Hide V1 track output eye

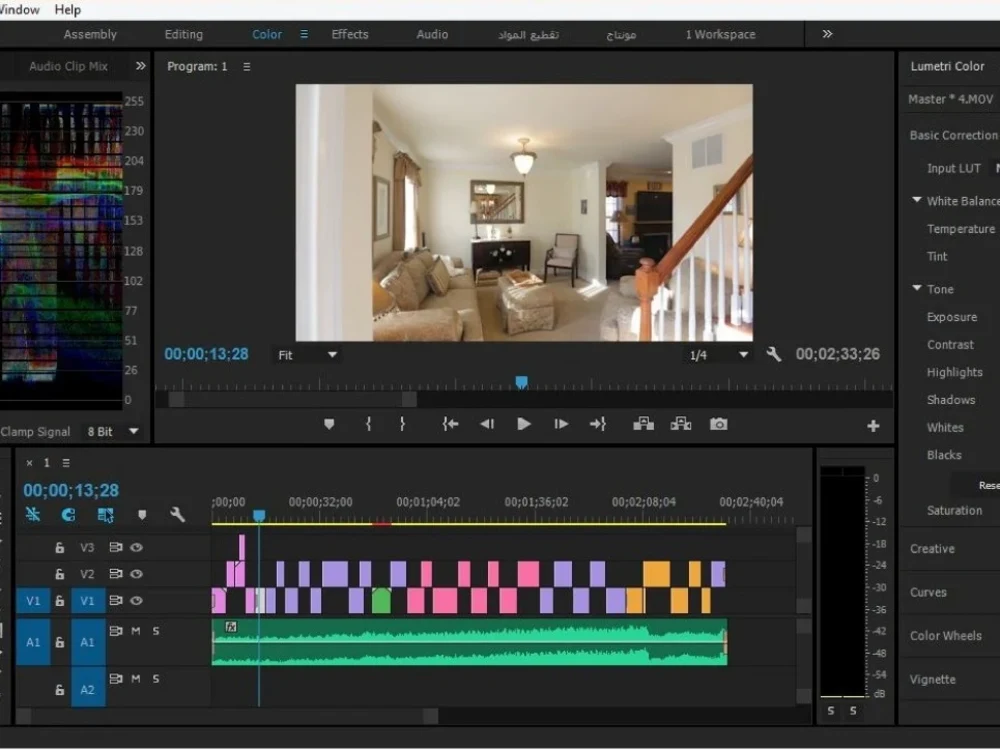136,601
